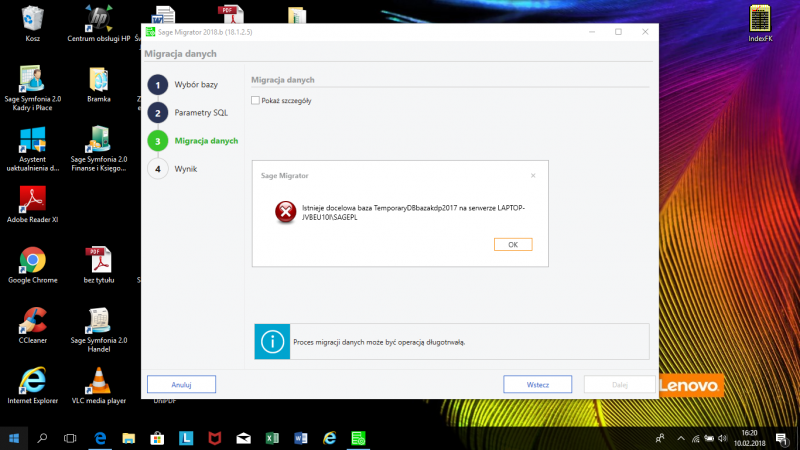The image size is (800, 450).
Task: Close the Sage Migrator main window
Action: 645,32
